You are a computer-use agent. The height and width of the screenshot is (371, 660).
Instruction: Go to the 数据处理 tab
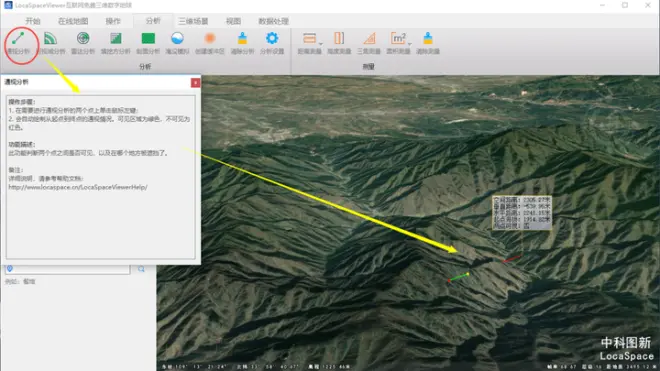273,21
